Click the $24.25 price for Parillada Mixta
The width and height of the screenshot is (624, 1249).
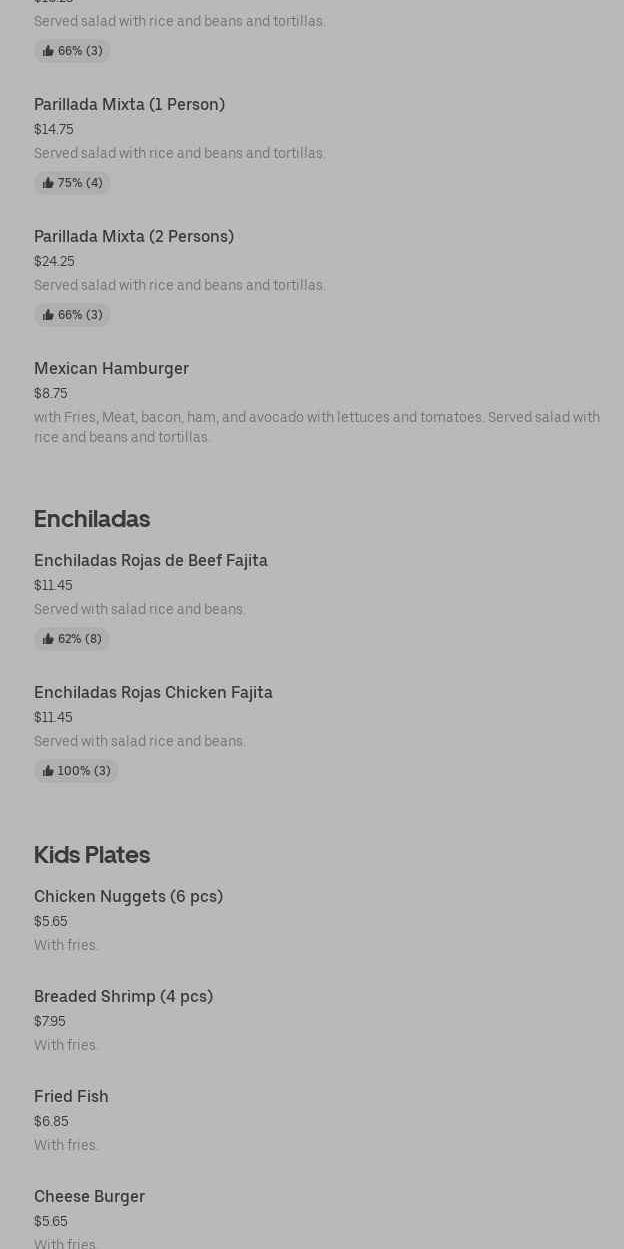(54, 262)
